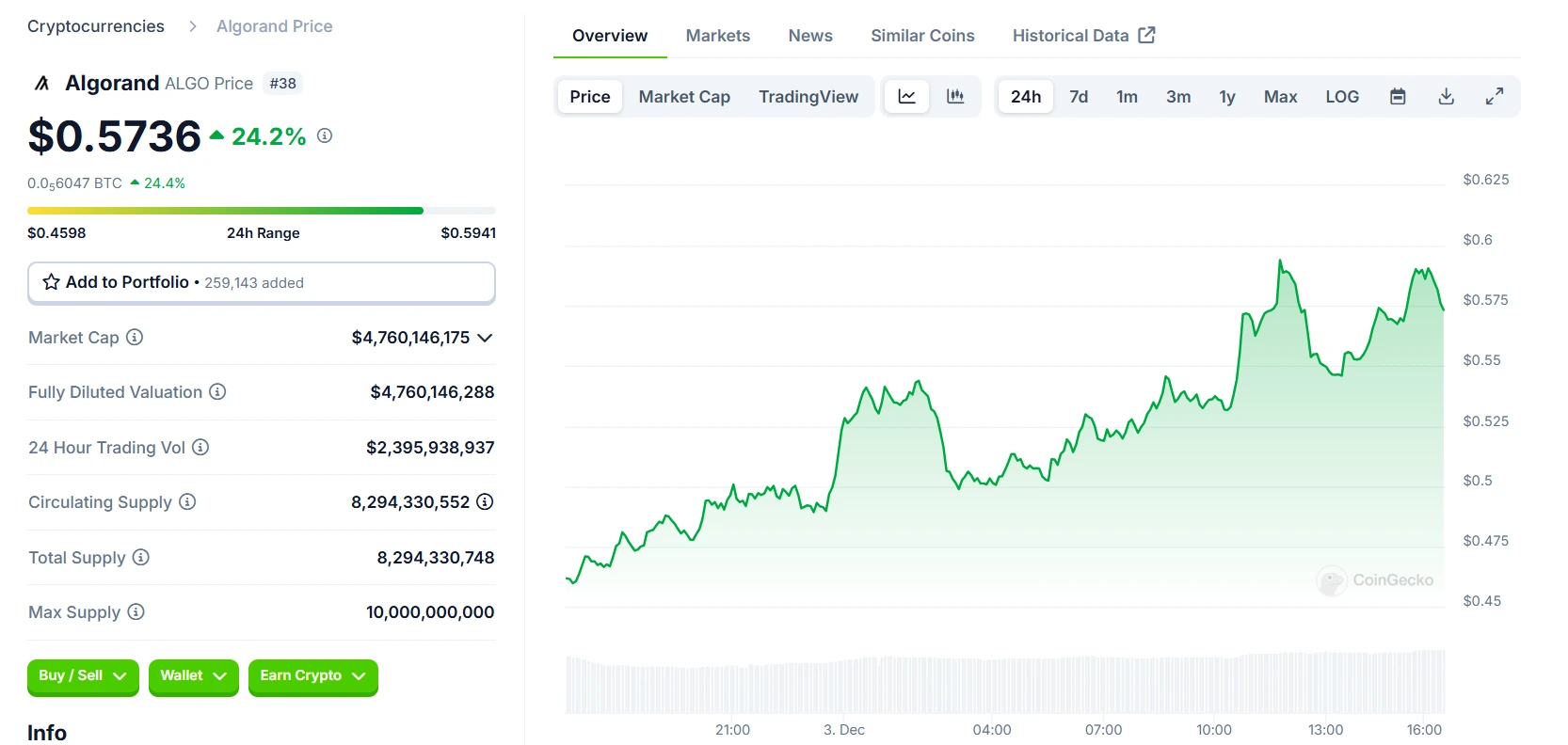This screenshot has width=1568, height=745.
Task: Open Wallet dropdown
Action: (193, 676)
